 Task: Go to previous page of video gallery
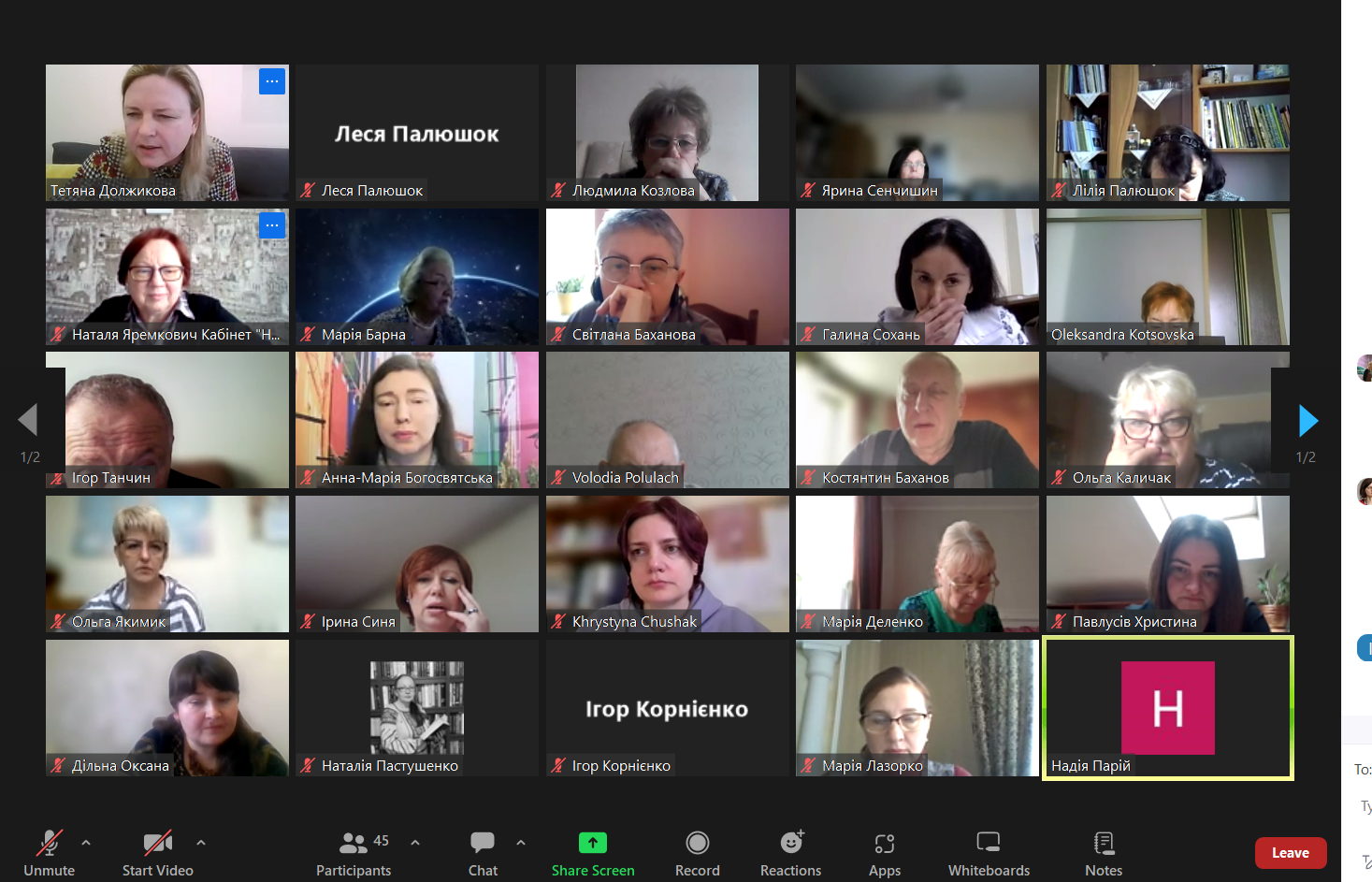tap(28, 421)
